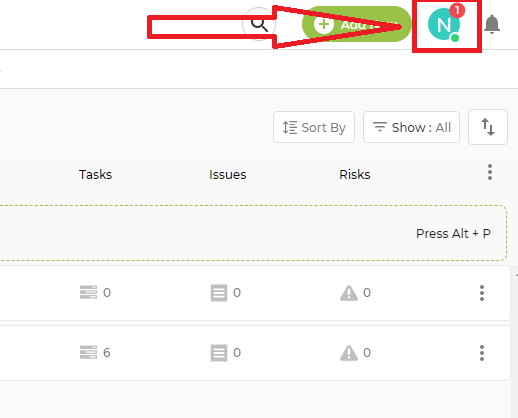Click tasks icon showing 0 in first row

coord(88,292)
